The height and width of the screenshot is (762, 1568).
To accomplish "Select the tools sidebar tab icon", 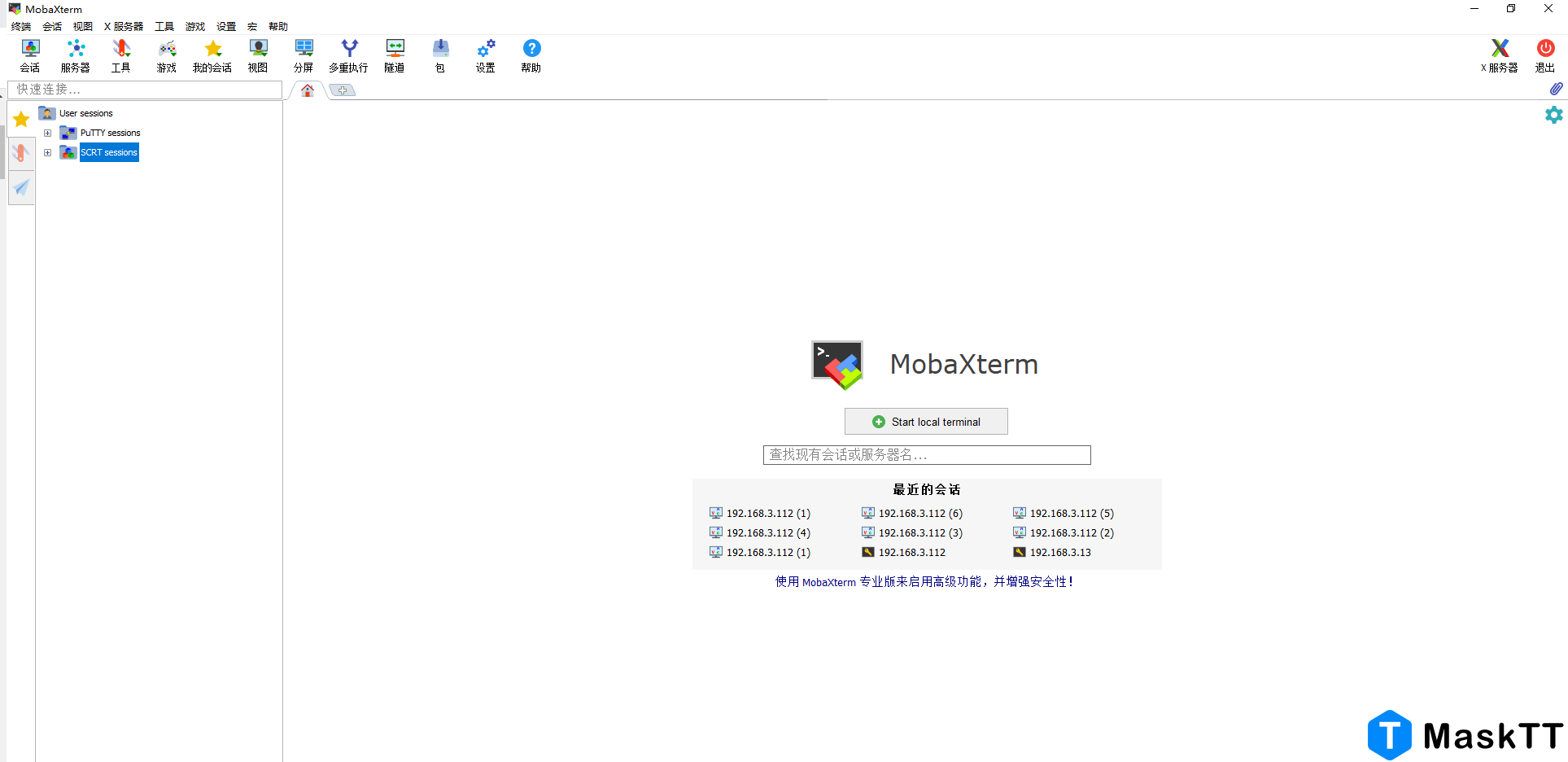I will coord(21,153).
